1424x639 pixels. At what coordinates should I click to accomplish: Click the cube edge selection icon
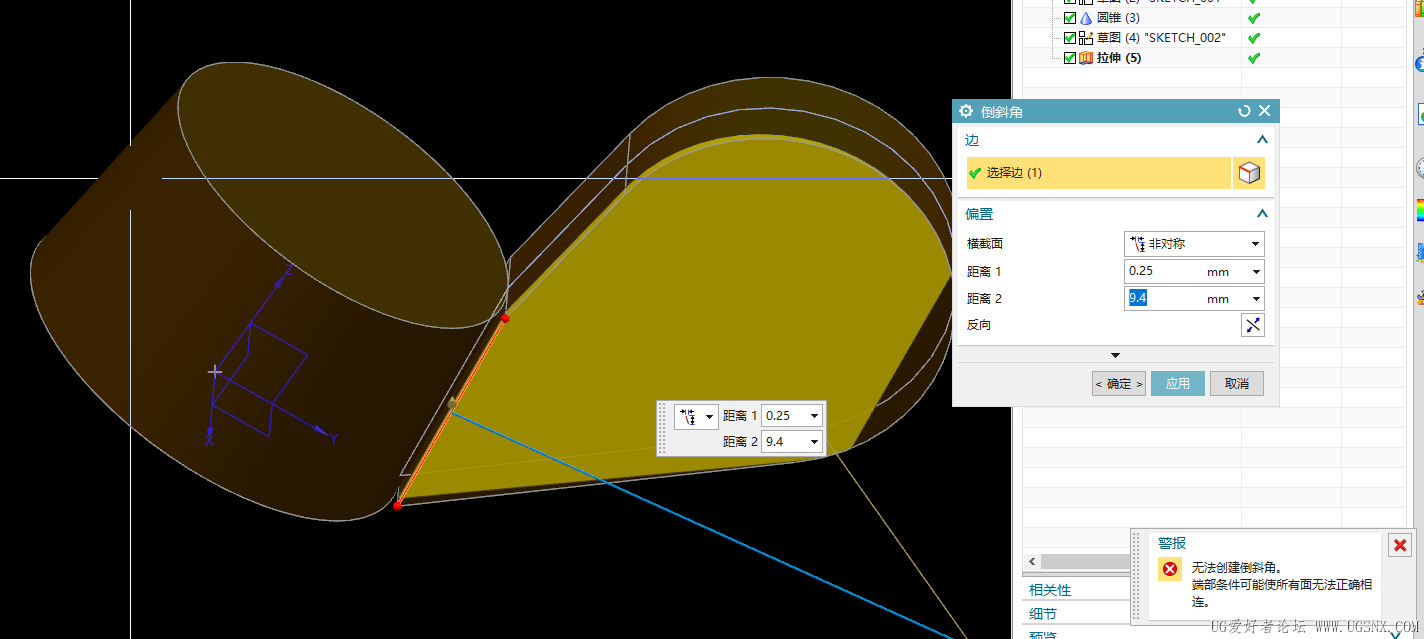[x=1249, y=173]
